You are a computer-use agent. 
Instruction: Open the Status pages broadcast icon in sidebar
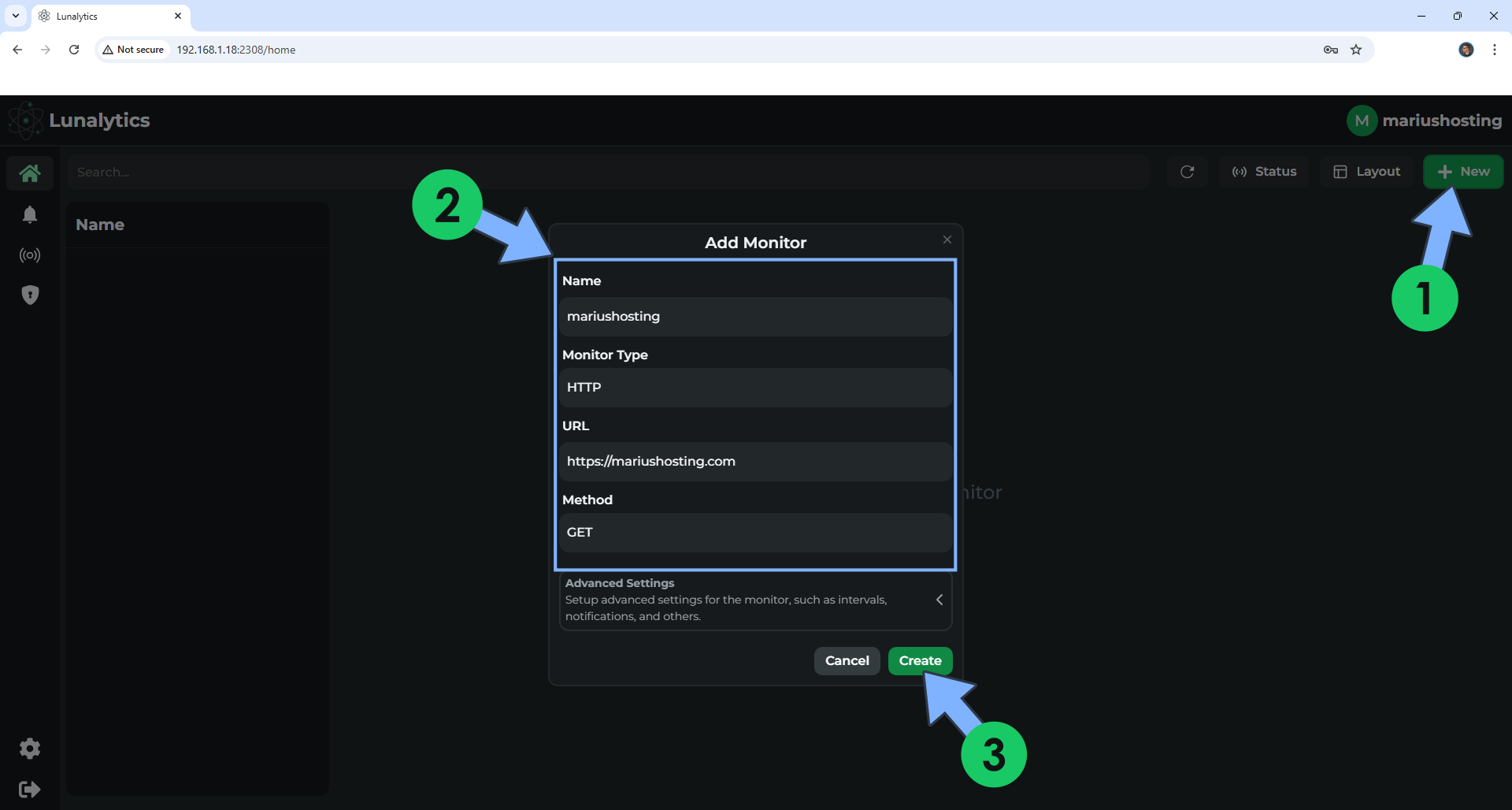30,255
